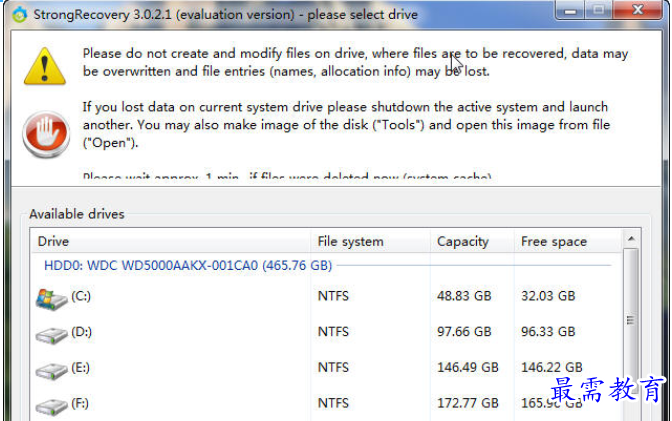Click the 97.66 GB capacity value
672x421 pixels.
(464, 332)
